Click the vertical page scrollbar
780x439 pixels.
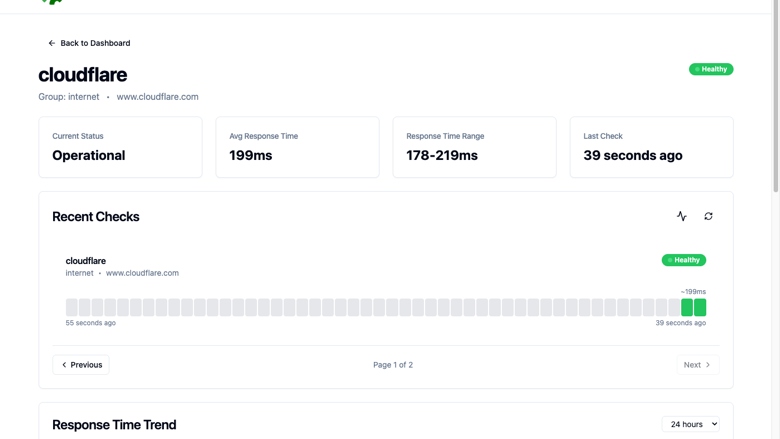point(776,96)
